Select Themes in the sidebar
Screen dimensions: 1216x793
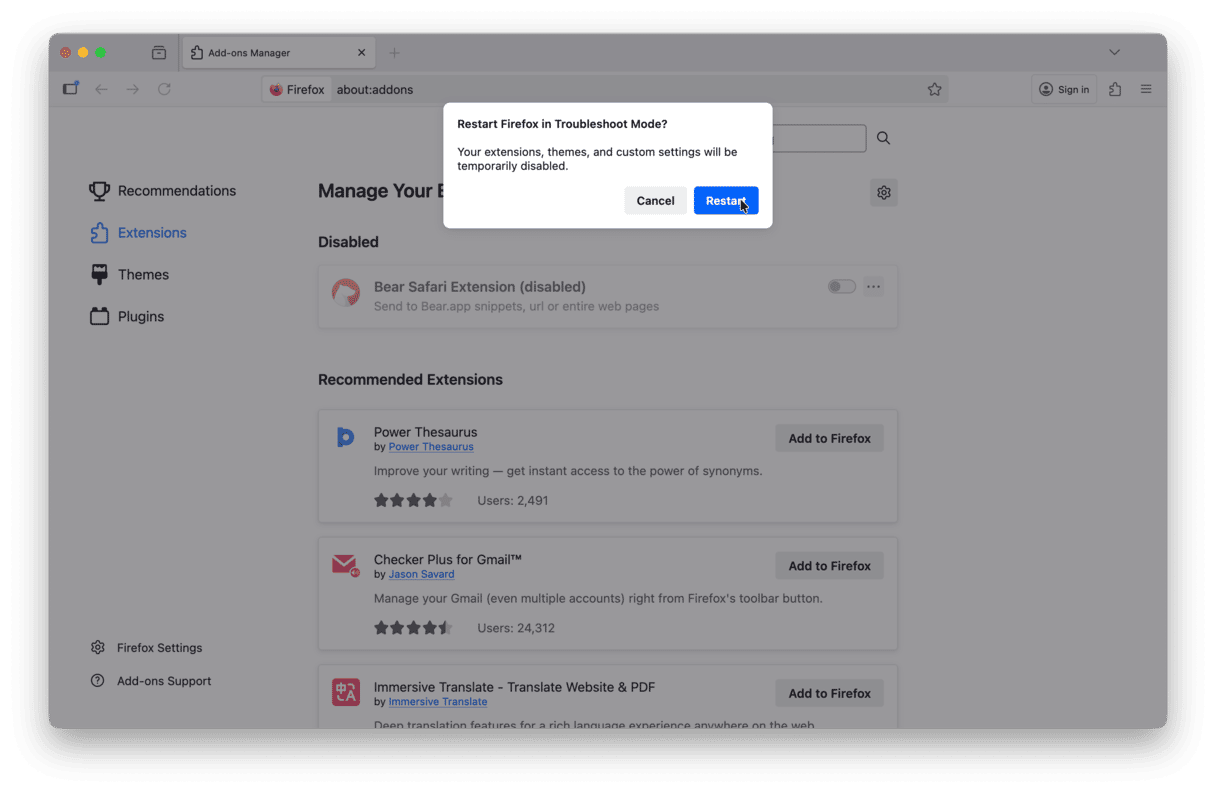point(143,275)
